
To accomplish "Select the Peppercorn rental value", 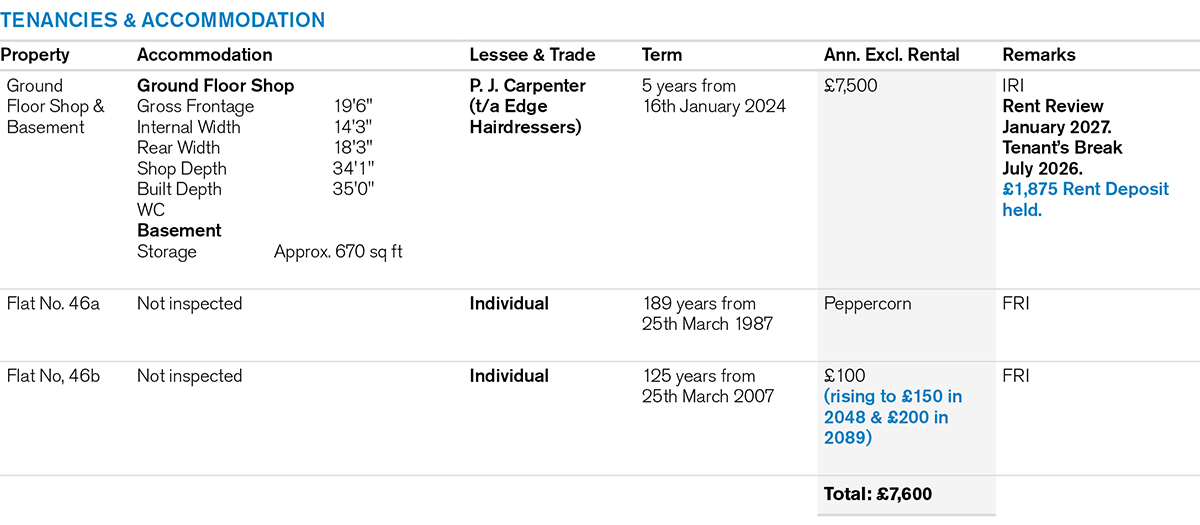I will [867, 303].
